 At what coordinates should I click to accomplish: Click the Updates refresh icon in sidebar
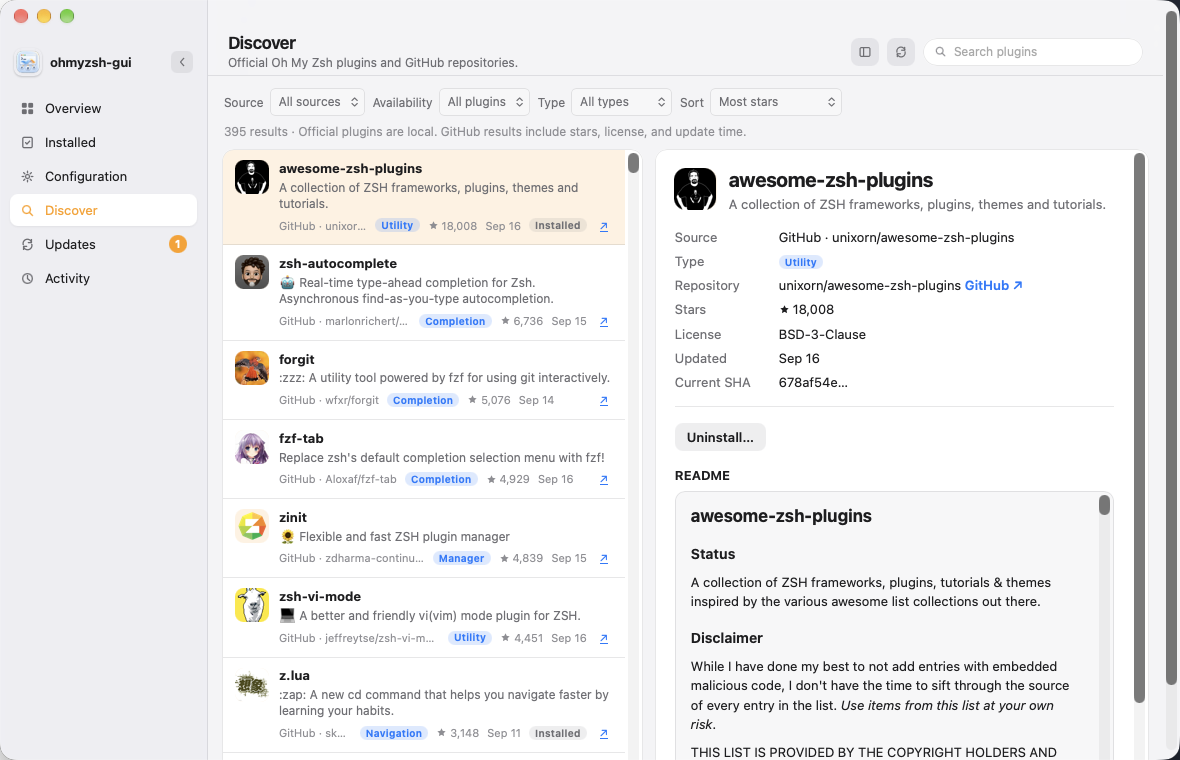28,245
